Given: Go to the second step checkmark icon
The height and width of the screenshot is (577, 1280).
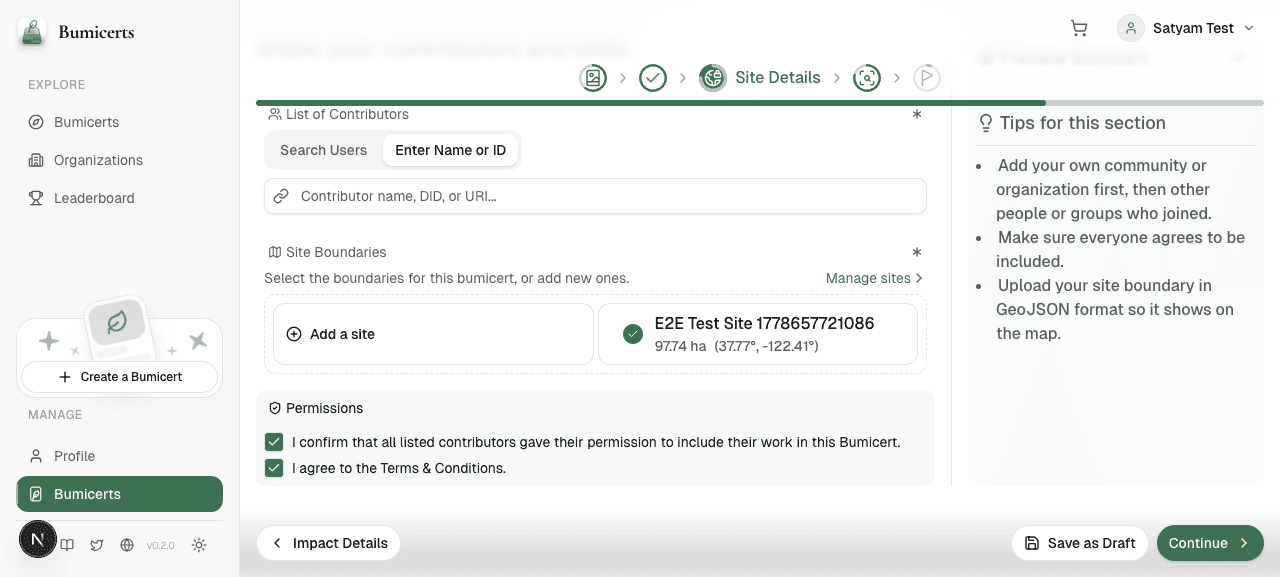Looking at the screenshot, I should (653, 77).
